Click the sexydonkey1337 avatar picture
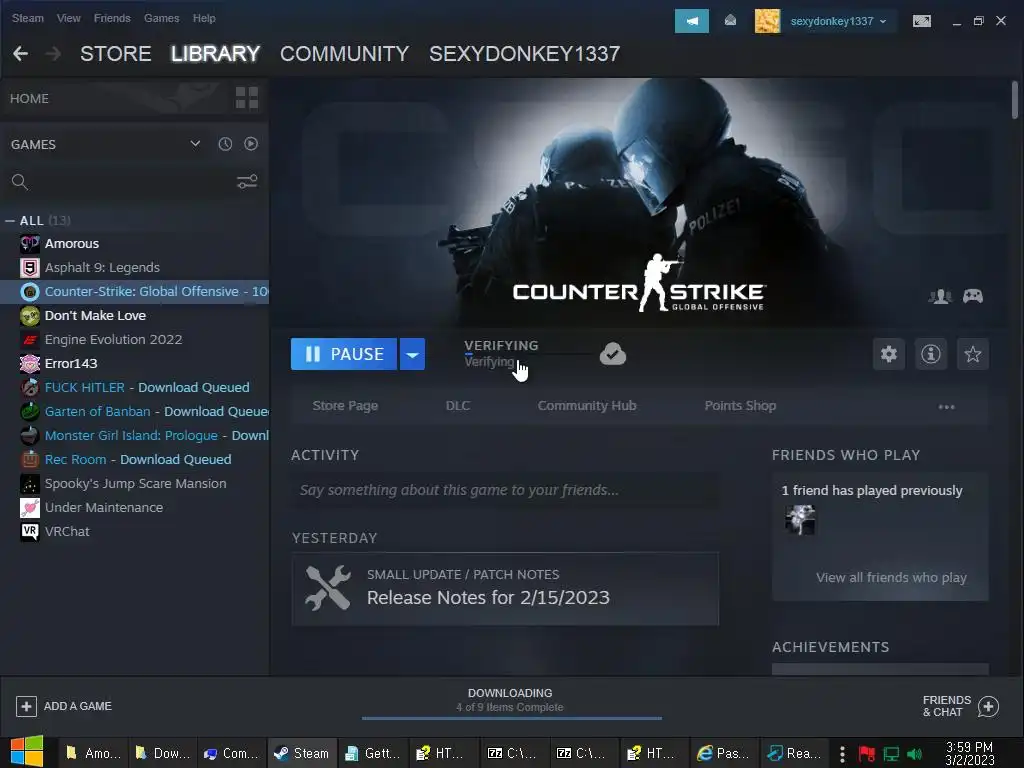This screenshot has width=1024, height=768. 767,21
